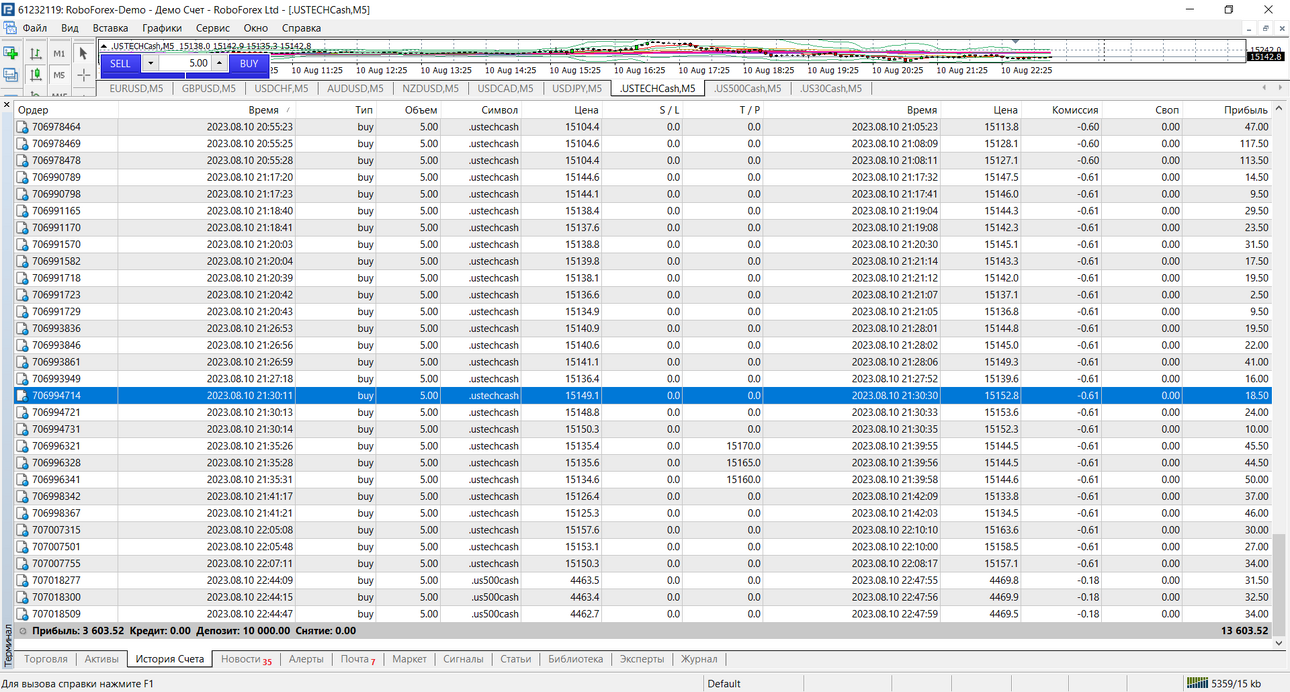Screen dimensions: 1290x692
Task: Click T/P value 15170.0
Action: tap(743, 446)
